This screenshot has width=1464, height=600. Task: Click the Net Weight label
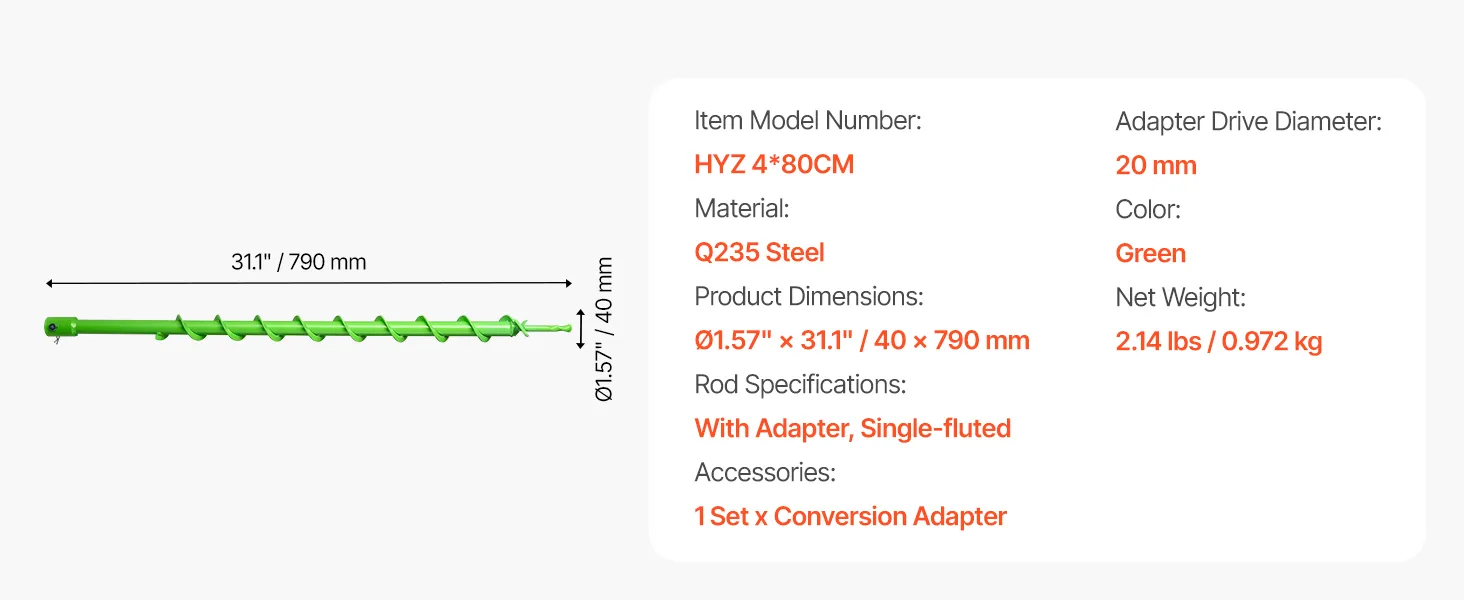click(1181, 297)
